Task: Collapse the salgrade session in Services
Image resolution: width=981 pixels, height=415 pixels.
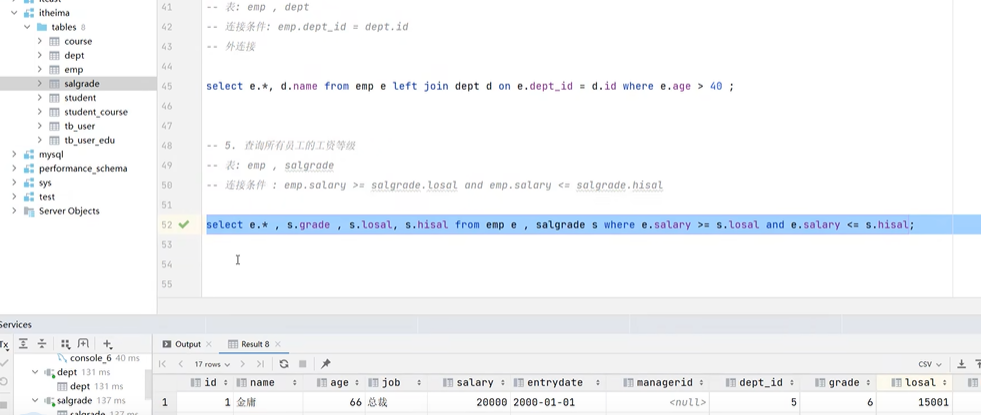Action: pos(36,400)
